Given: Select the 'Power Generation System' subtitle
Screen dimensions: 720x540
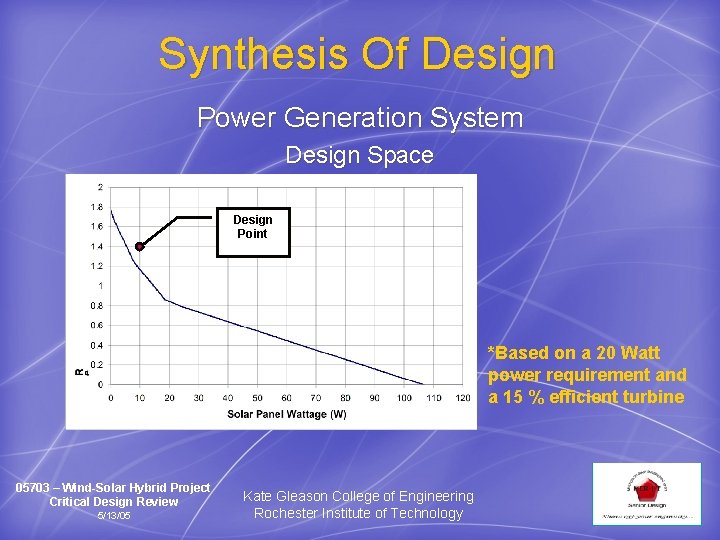Looking at the screenshot, I should click(x=360, y=118).
